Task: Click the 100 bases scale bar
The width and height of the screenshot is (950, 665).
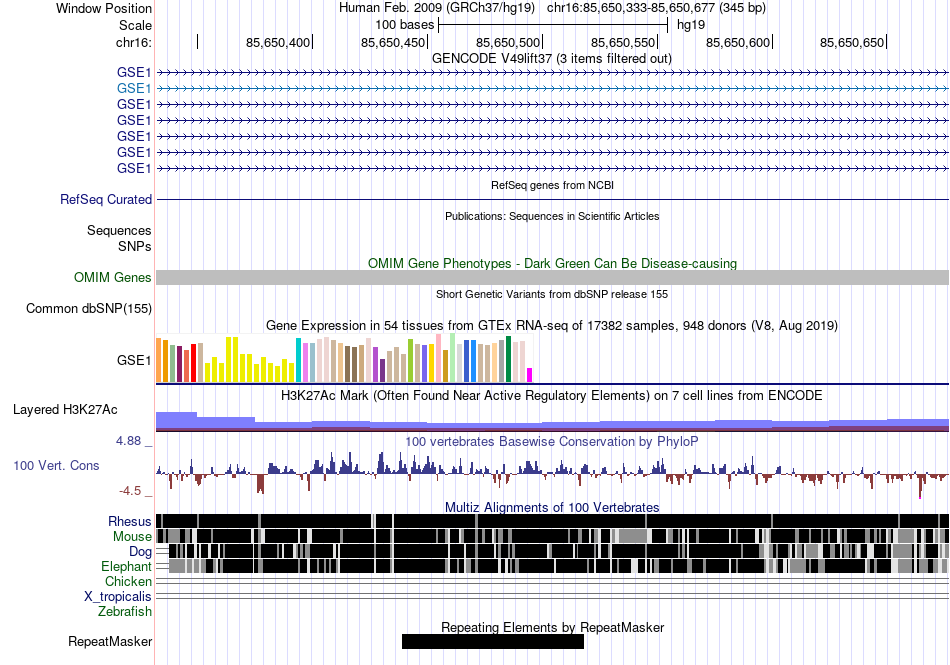Action: coord(553,25)
